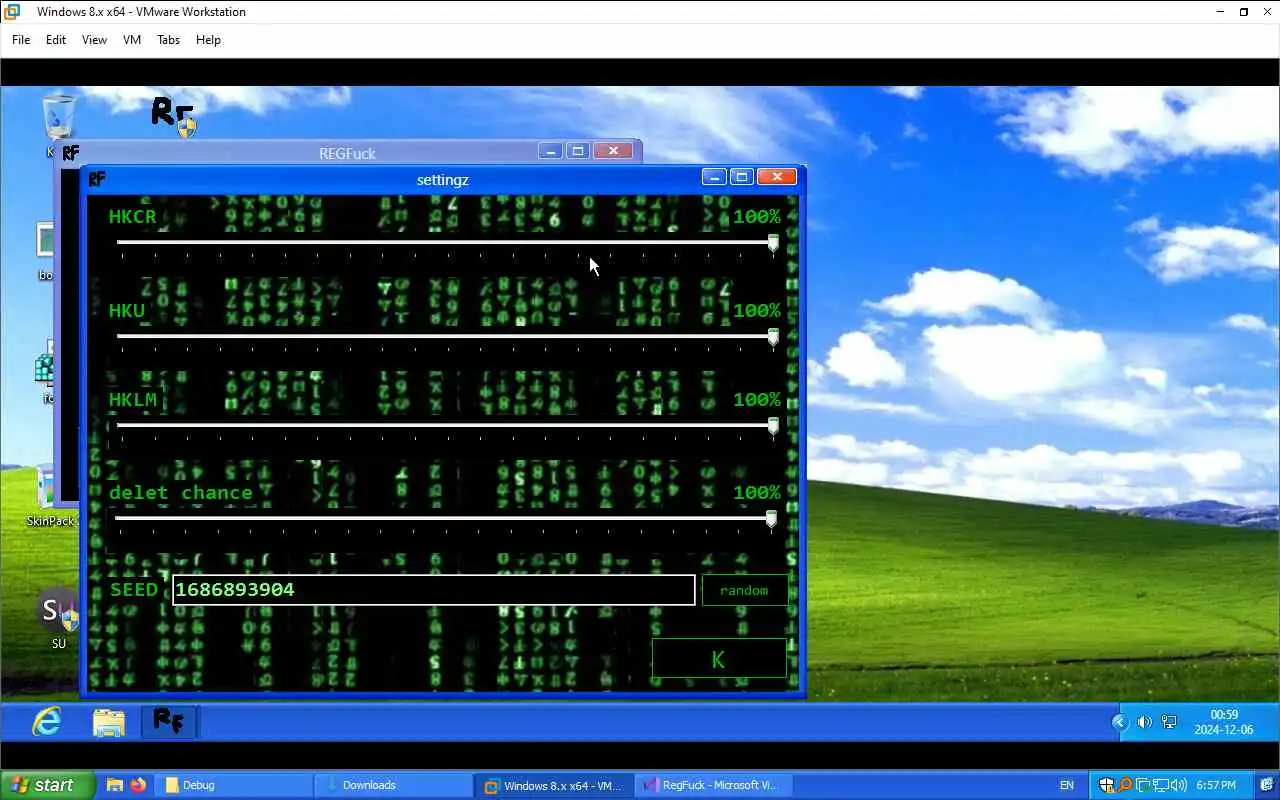Viewport: 1280px width, 800px height.
Task: Click the HKCR 100% value
Action: (757, 217)
